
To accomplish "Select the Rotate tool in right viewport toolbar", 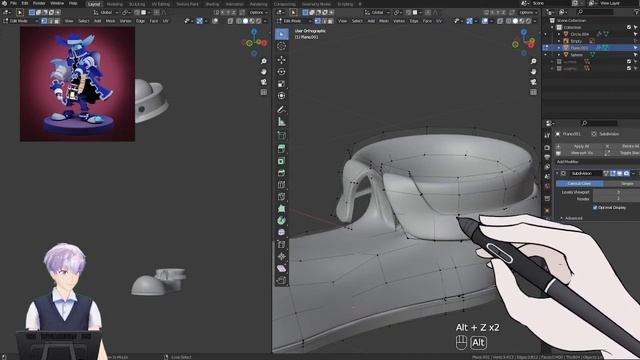I will coord(281,71).
